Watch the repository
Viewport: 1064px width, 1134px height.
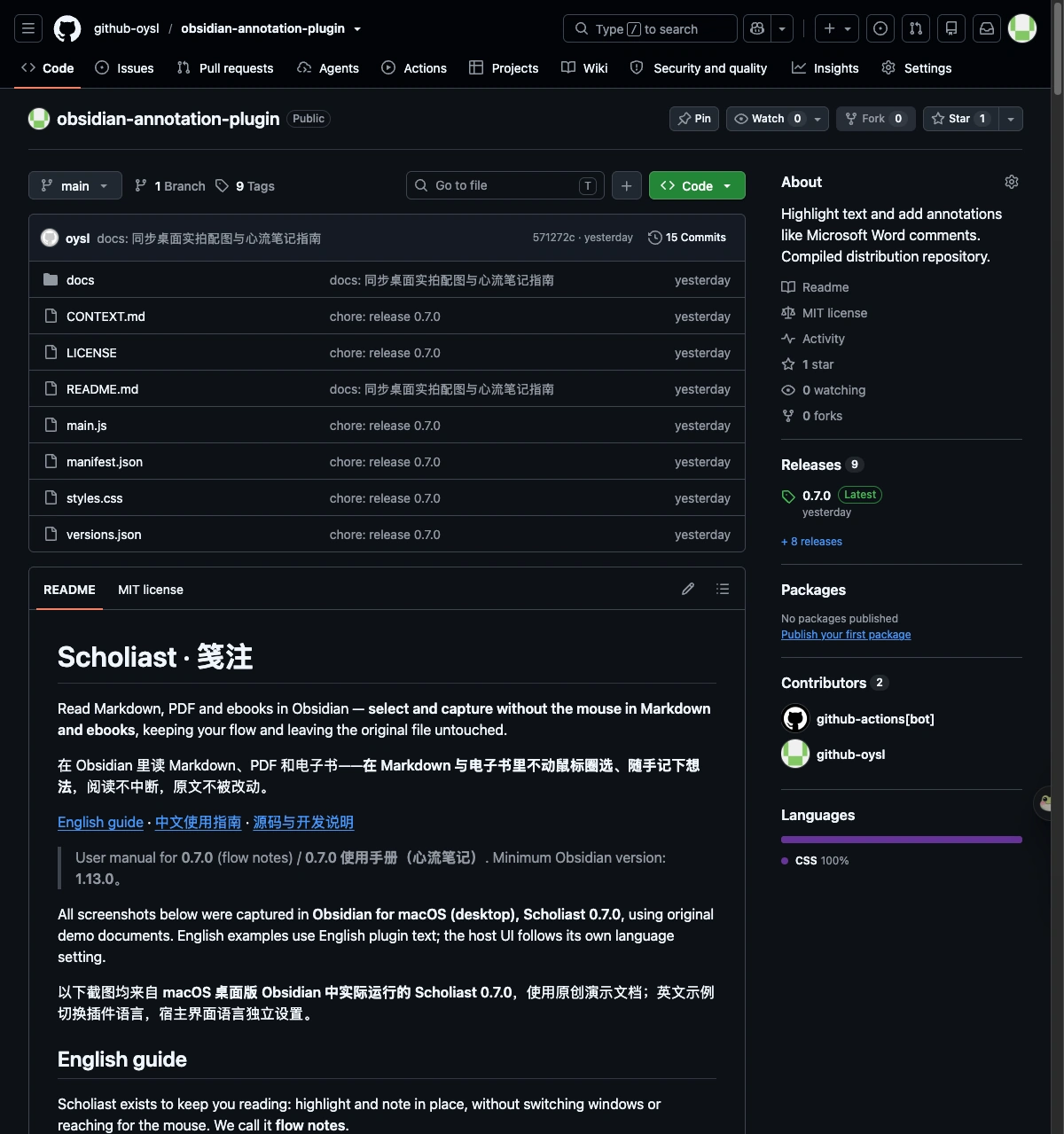766,119
